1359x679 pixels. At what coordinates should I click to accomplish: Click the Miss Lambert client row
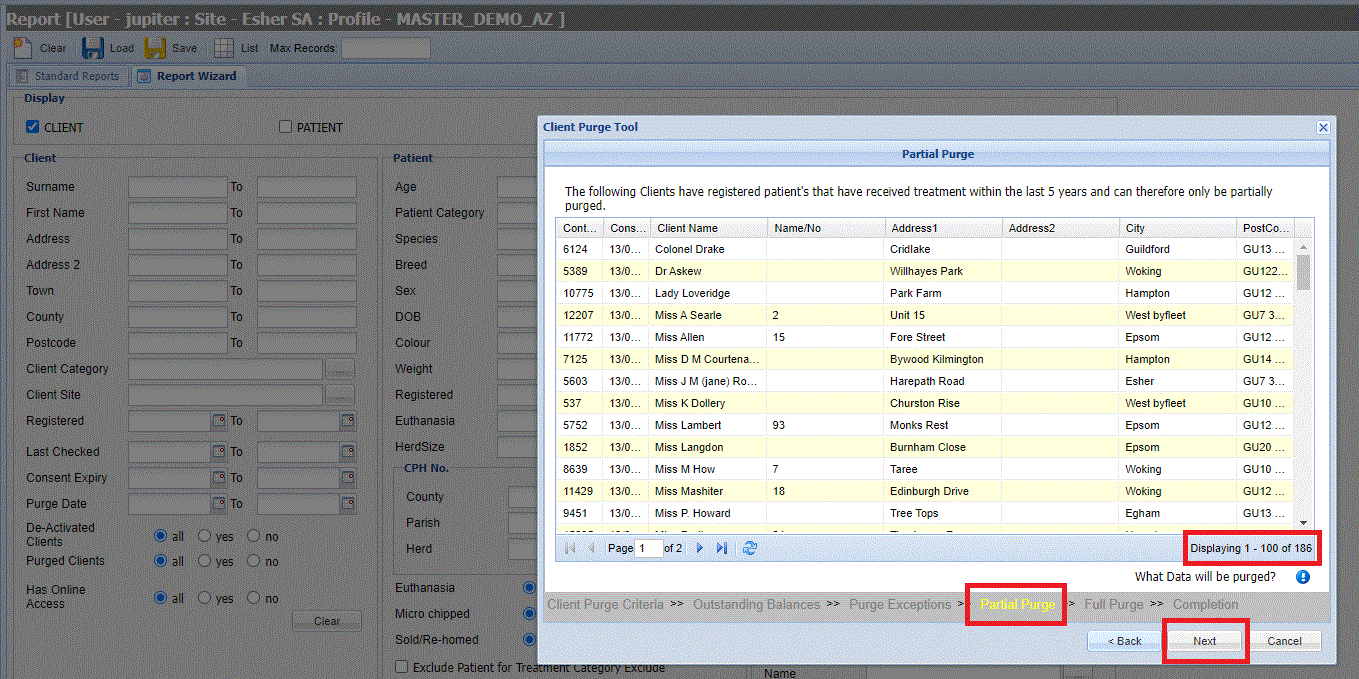point(925,425)
